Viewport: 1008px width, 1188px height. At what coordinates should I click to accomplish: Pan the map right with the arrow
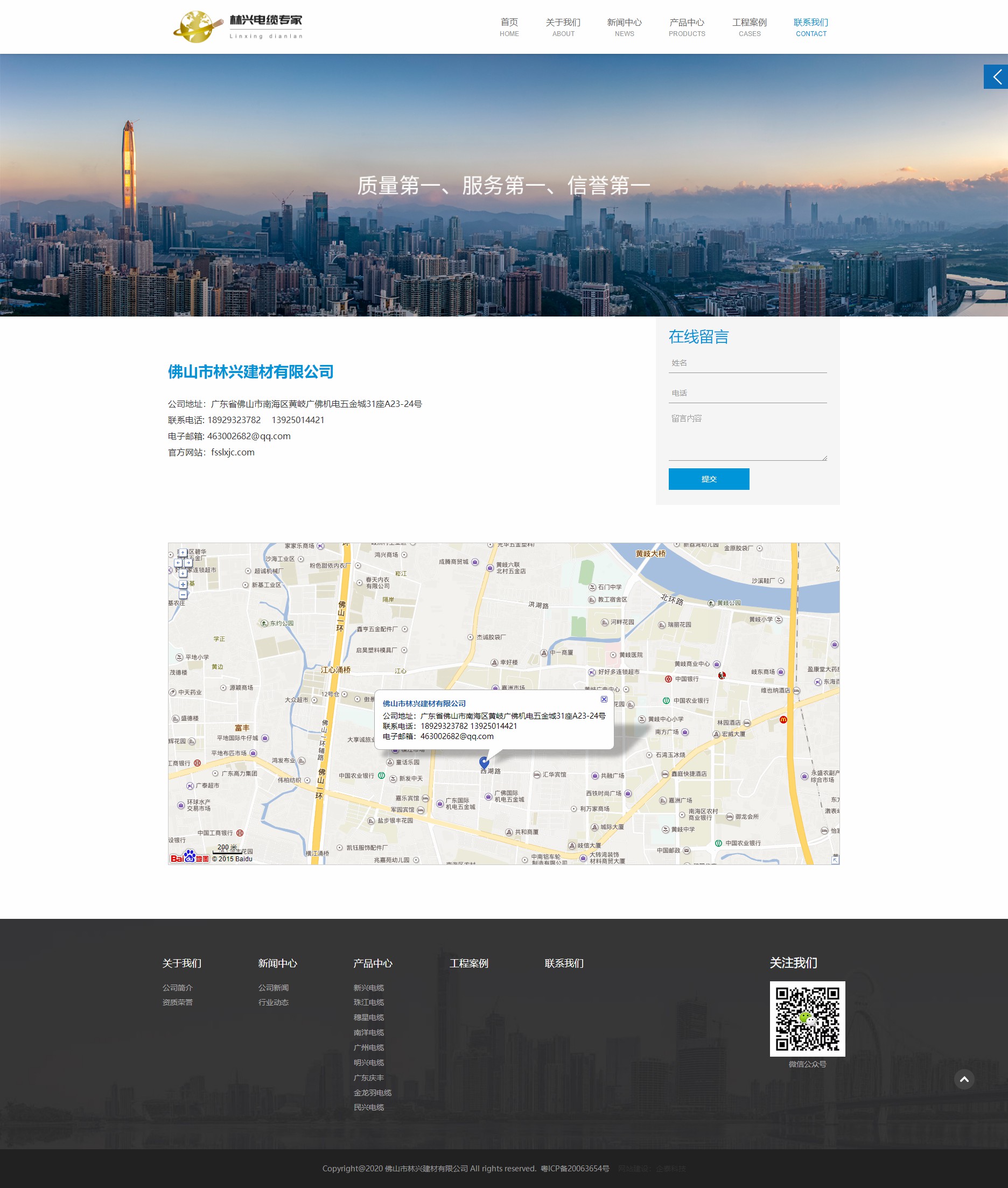point(188,563)
